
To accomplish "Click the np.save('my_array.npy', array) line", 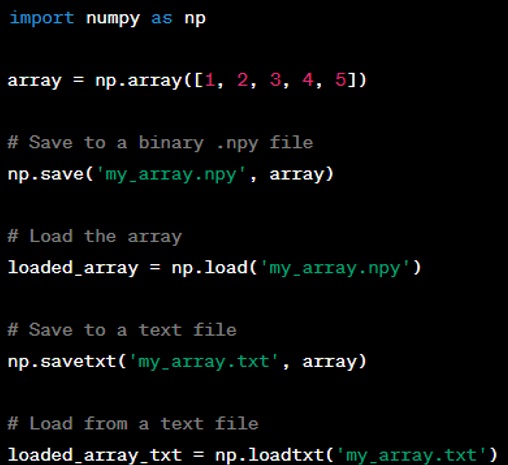I will pyautogui.click(x=170, y=174).
